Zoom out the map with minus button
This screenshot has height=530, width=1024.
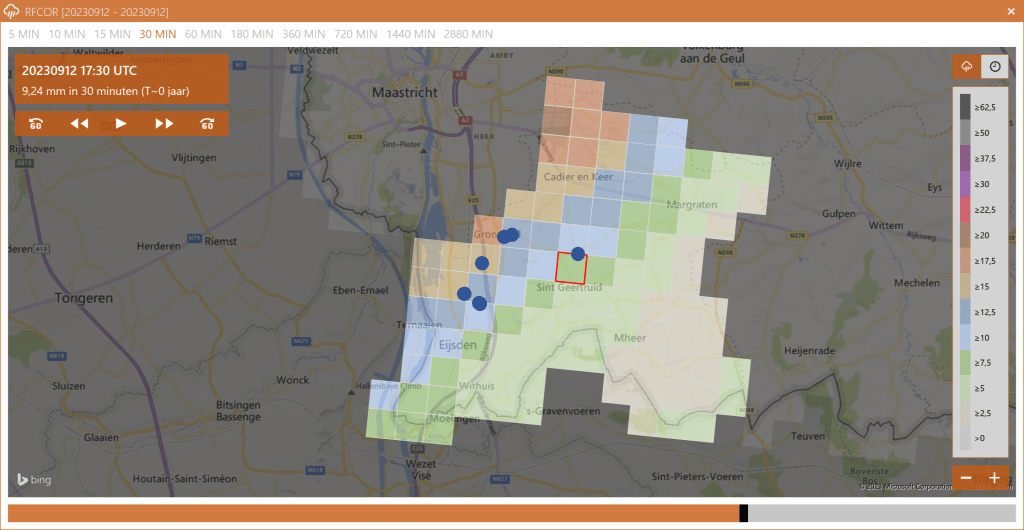tap(967, 478)
